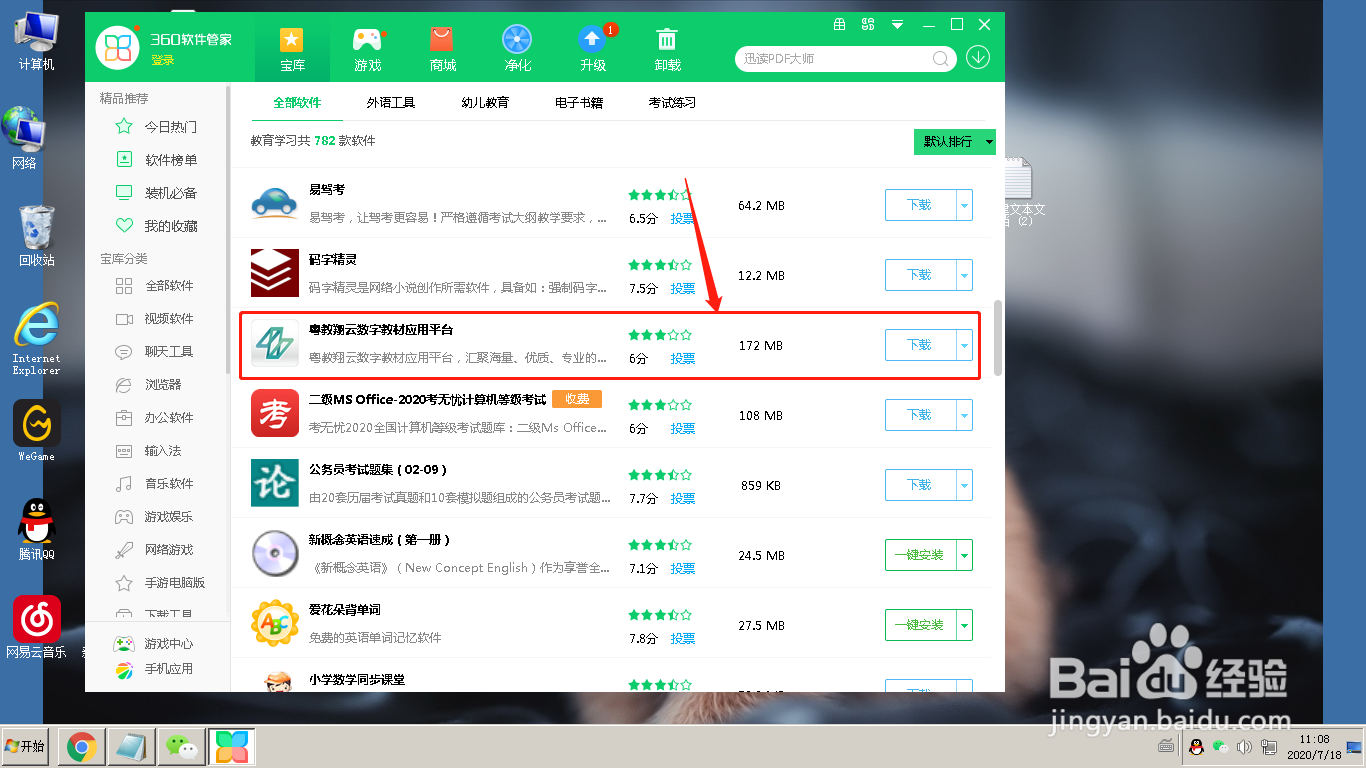Screen dimensions: 1366x768
Task: Click the 粤教翔云 app icon
Action: point(275,343)
